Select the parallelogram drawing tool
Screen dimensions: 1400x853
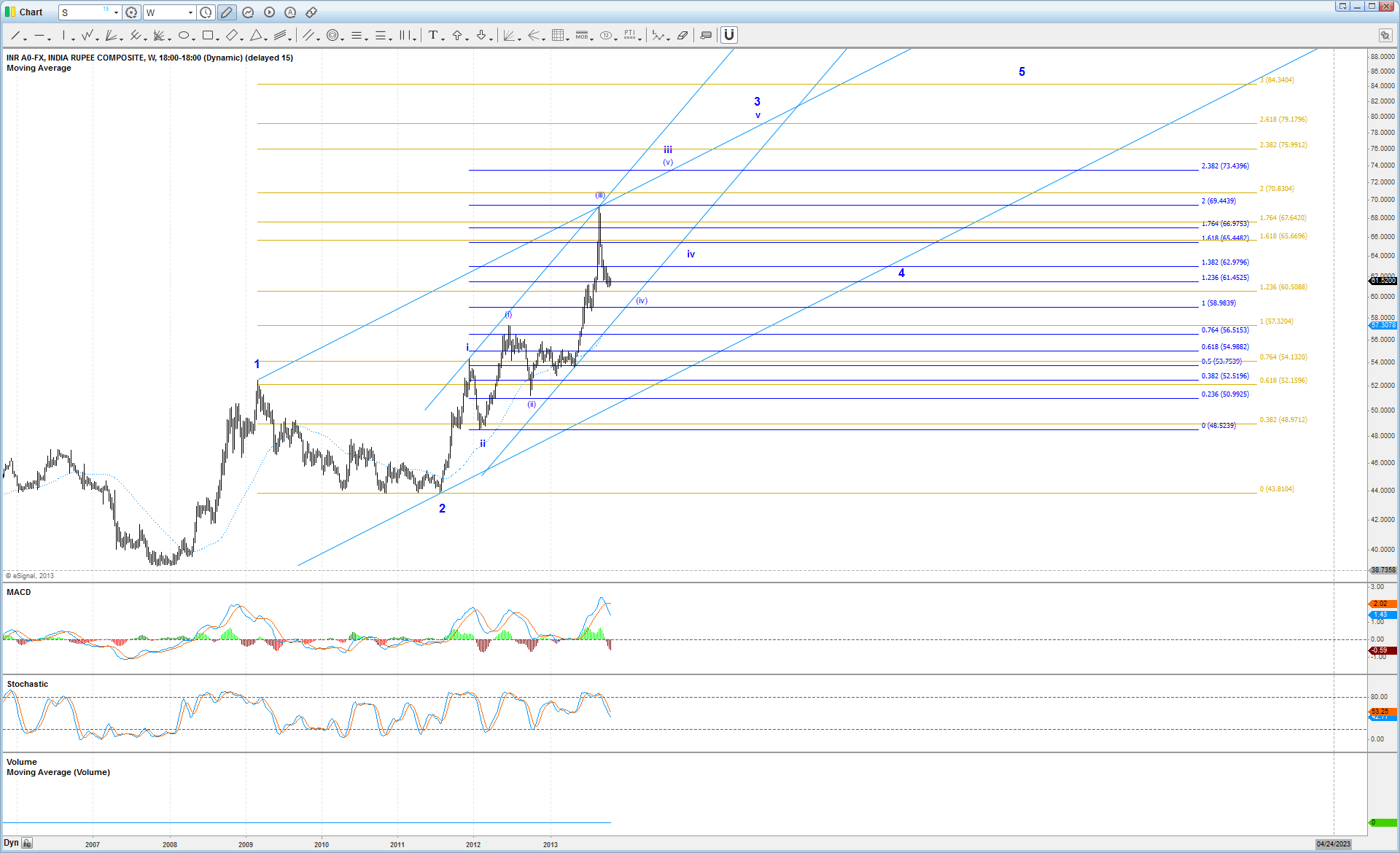pos(232,35)
